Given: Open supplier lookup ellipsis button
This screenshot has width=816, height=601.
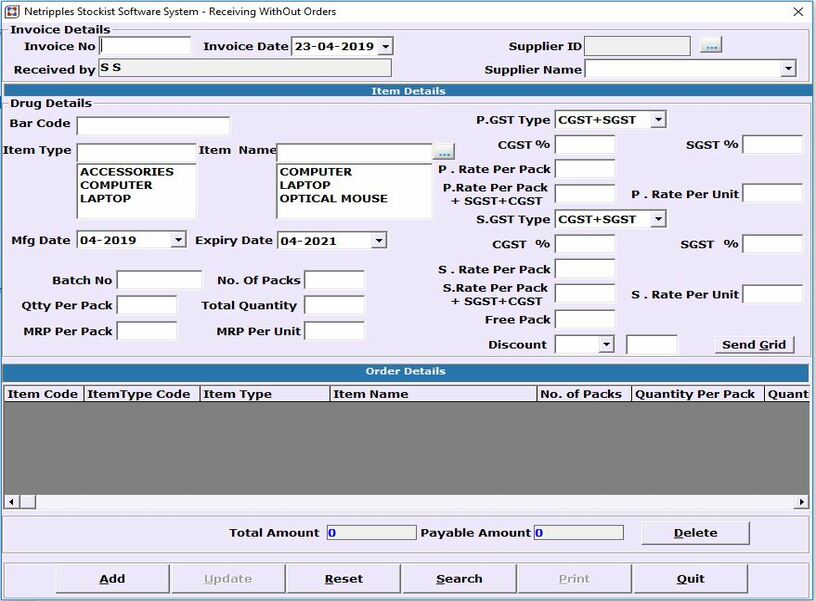Looking at the screenshot, I should (711, 46).
